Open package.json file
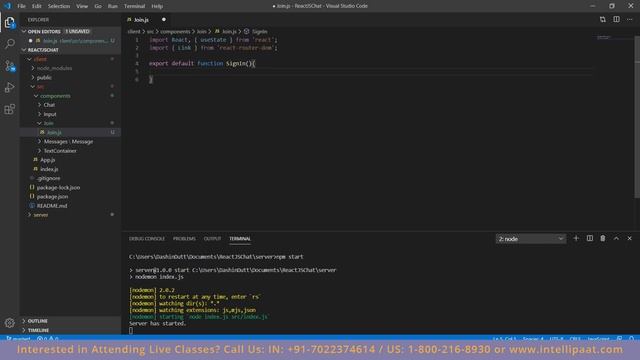Viewport: 640px width, 360px height. click(x=52, y=197)
